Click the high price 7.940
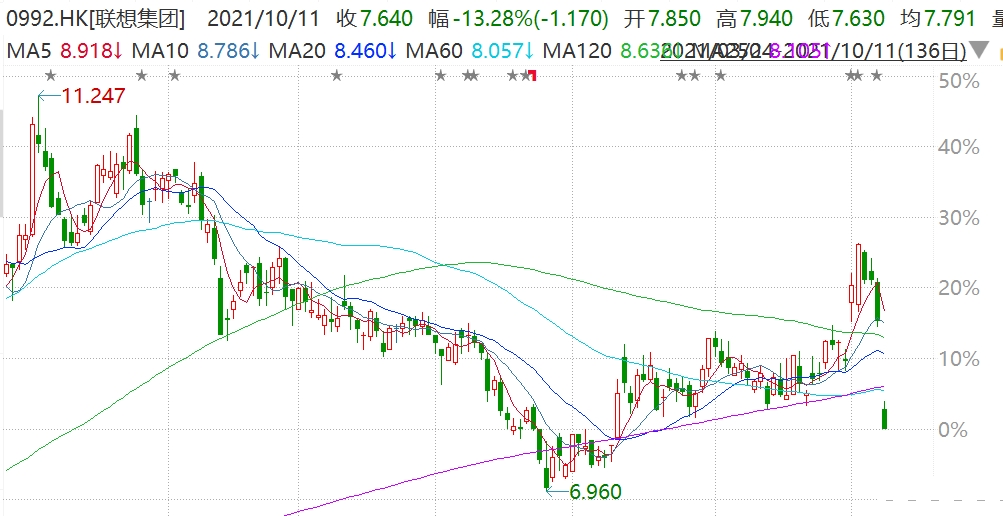 [x=768, y=19]
